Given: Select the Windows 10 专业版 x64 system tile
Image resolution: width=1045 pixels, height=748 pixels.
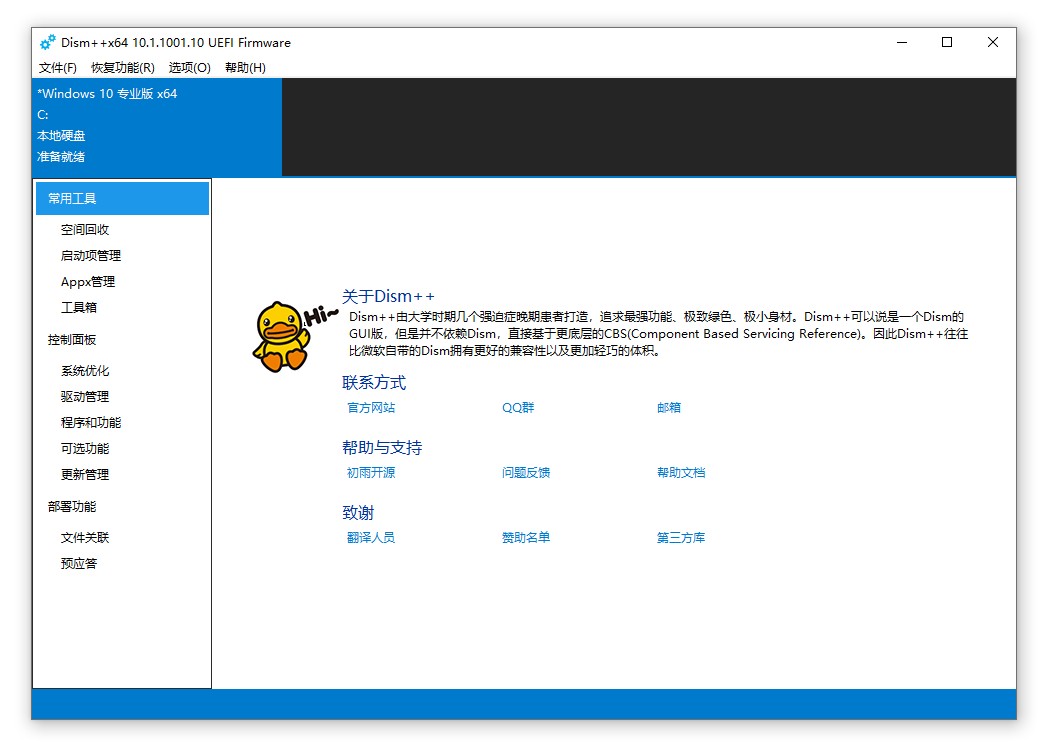Looking at the screenshot, I should click(x=157, y=127).
